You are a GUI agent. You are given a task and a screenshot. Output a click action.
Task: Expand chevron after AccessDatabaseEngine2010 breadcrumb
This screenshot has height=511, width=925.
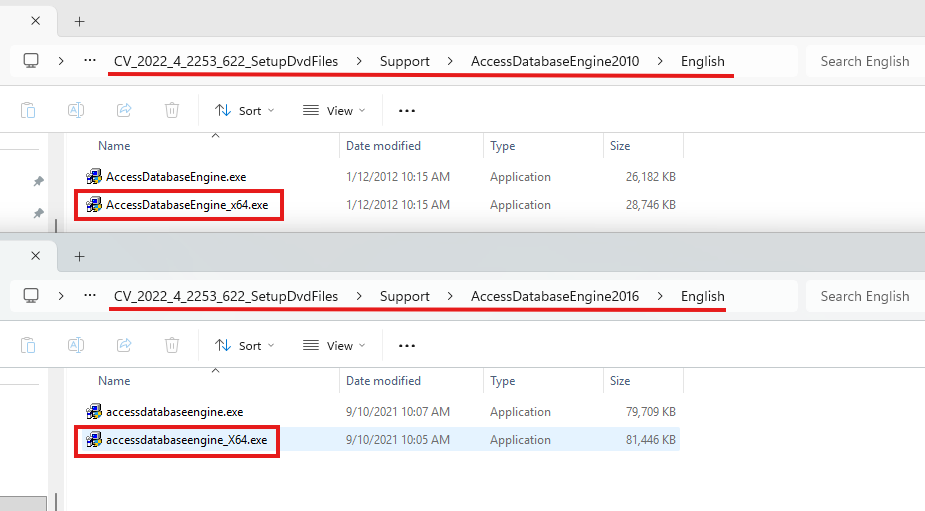click(660, 61)
